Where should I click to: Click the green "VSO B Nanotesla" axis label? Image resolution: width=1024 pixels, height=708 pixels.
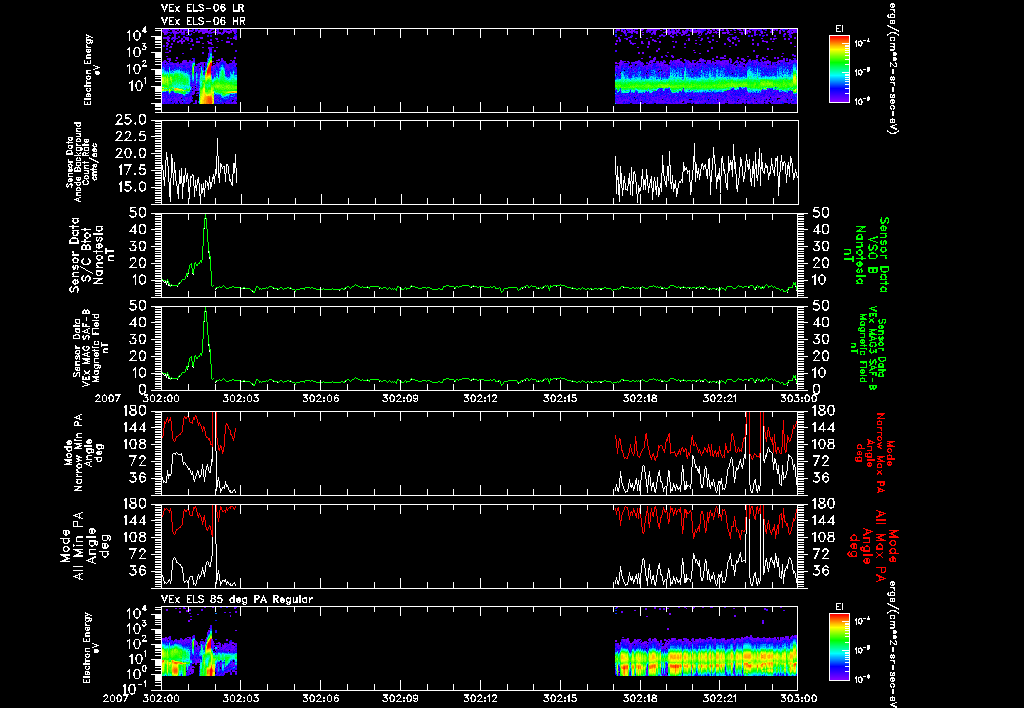click(869, 255)
